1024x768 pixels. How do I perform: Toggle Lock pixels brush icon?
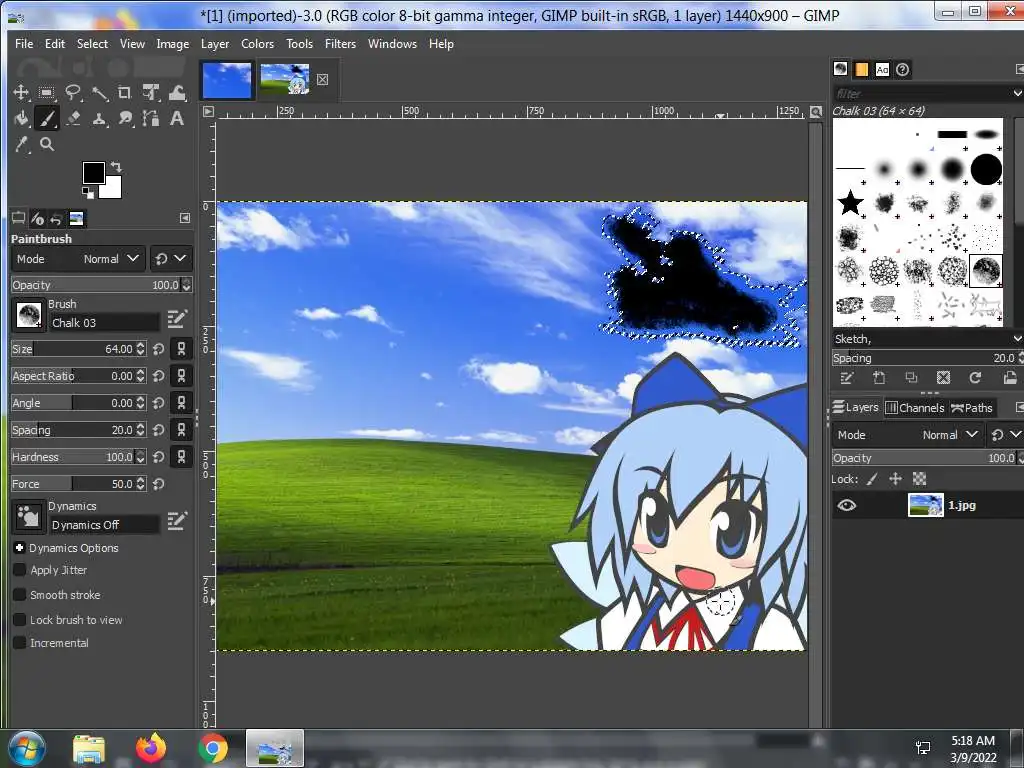point(872,479)
